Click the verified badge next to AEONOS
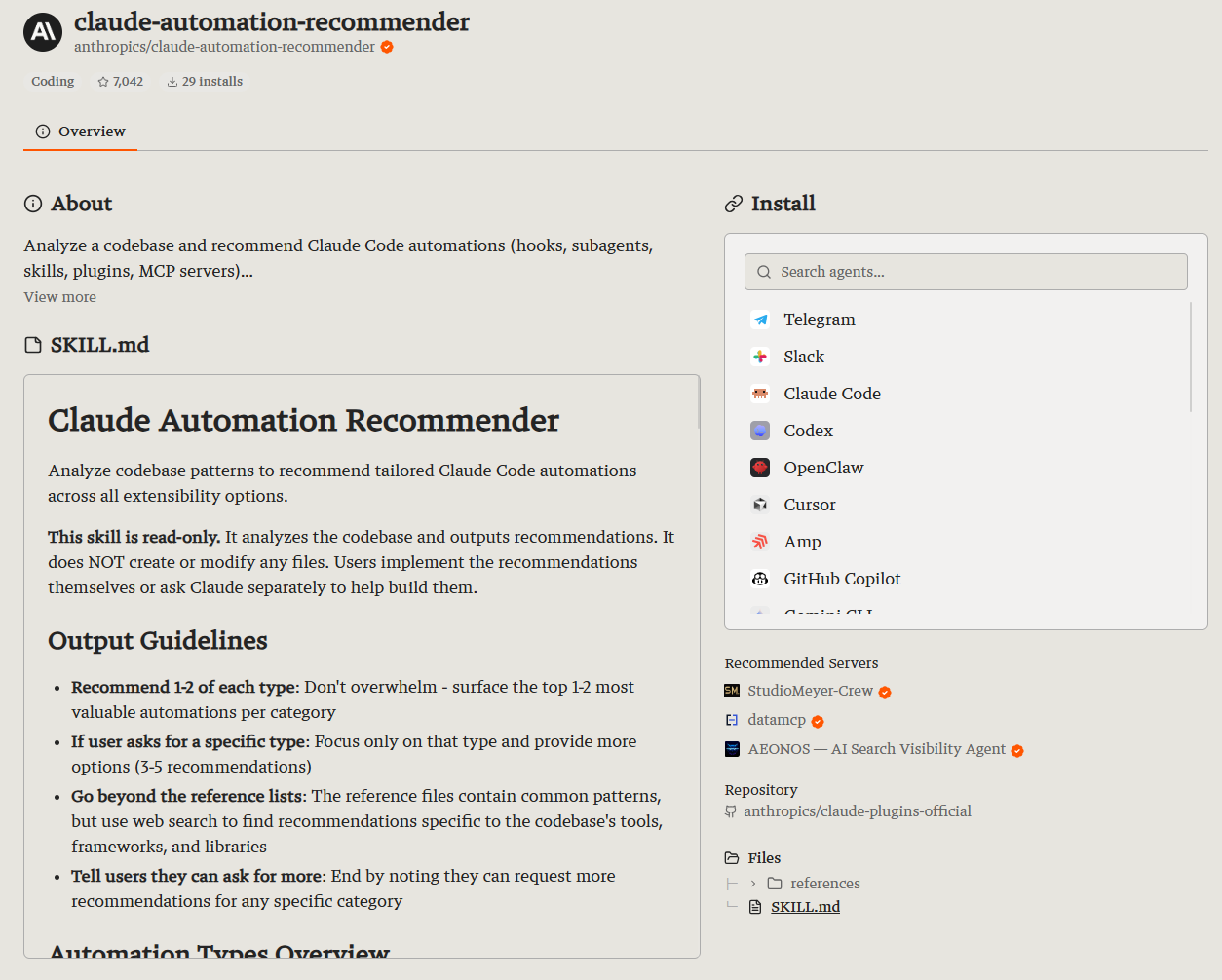This screenshot has width=1222, height=980. tap(1017, 751)
